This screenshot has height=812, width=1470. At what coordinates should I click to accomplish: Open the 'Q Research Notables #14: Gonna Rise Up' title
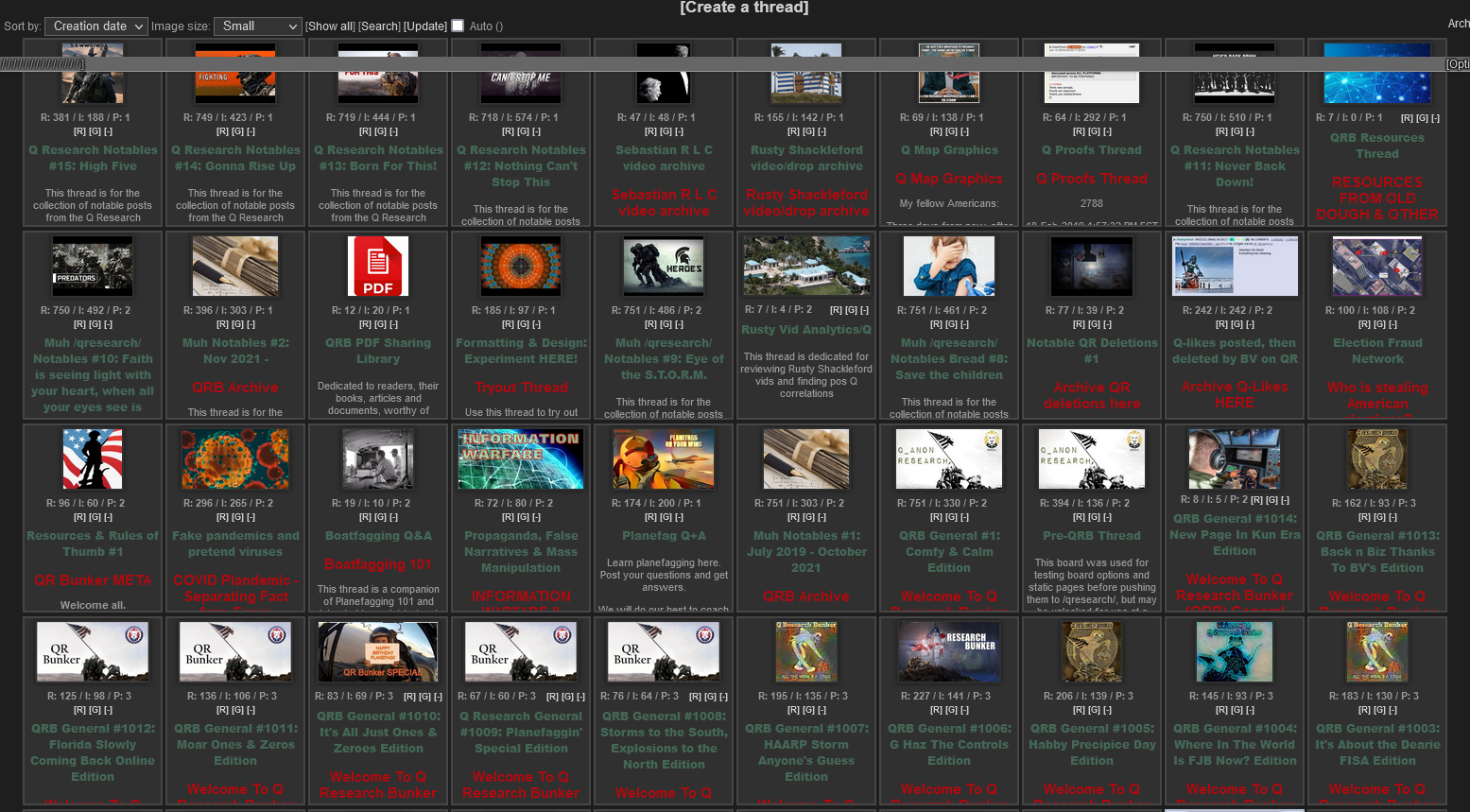click(235, 158)
